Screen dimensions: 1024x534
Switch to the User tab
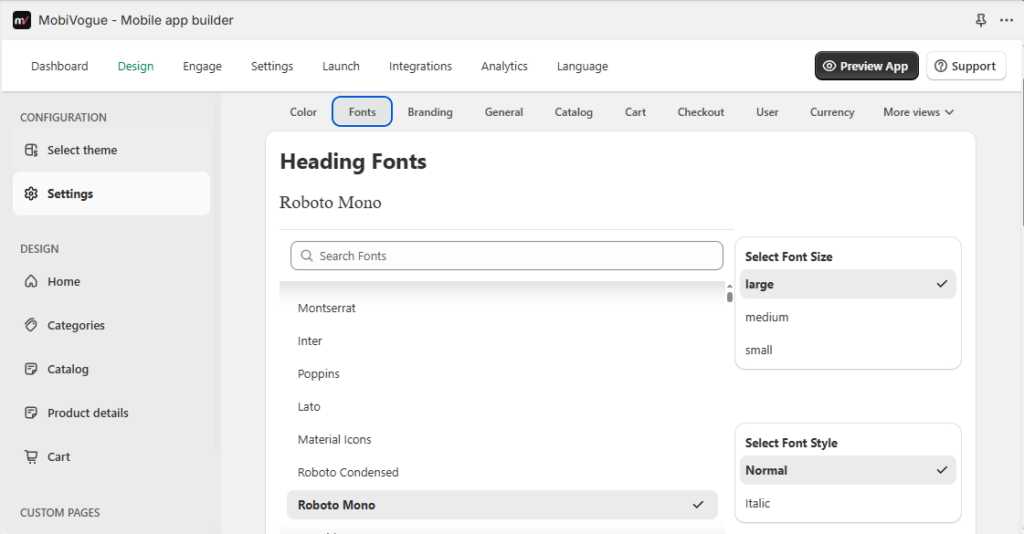coord(767,112)
